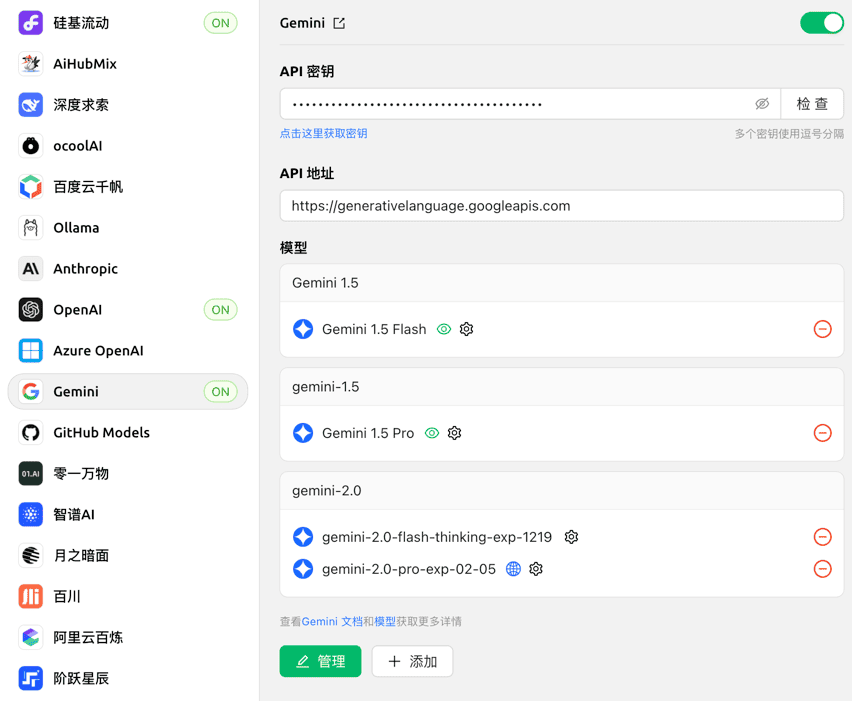Click the green 管理 manage button
The height and width of the screenshot is (701, 852).
click(x=320, y=661)
